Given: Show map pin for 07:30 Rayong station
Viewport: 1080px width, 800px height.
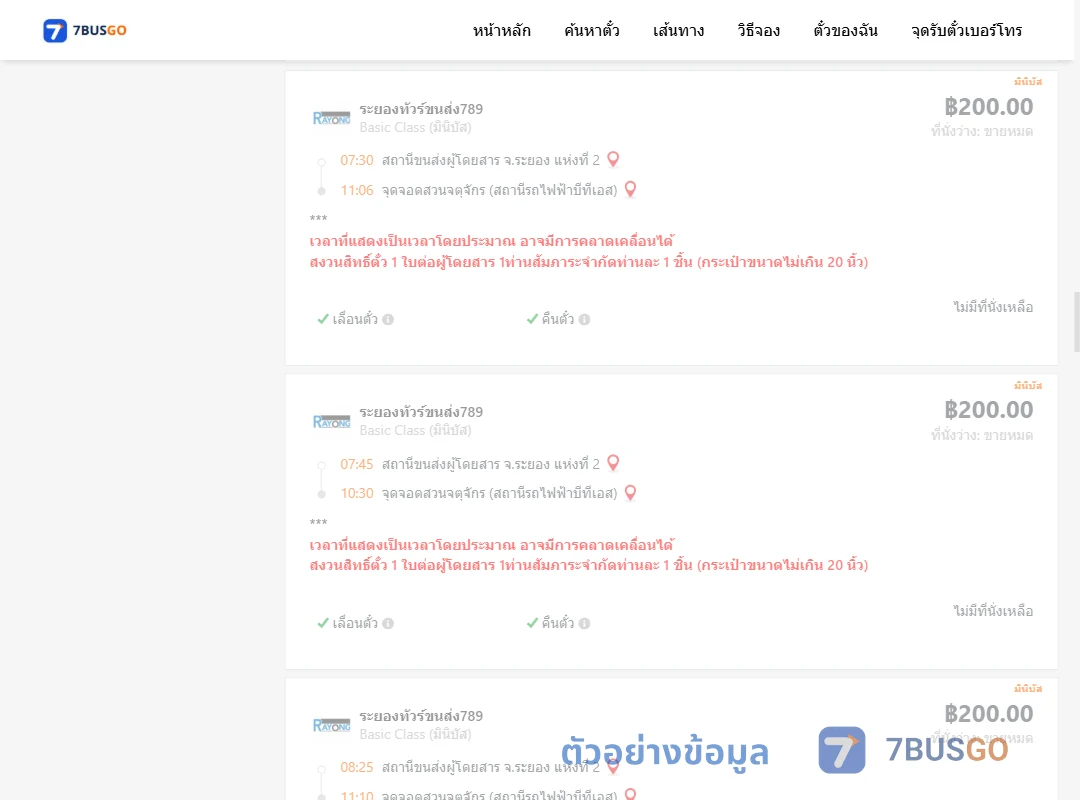Looking at the screenshot, I should [x=613, y=159].
